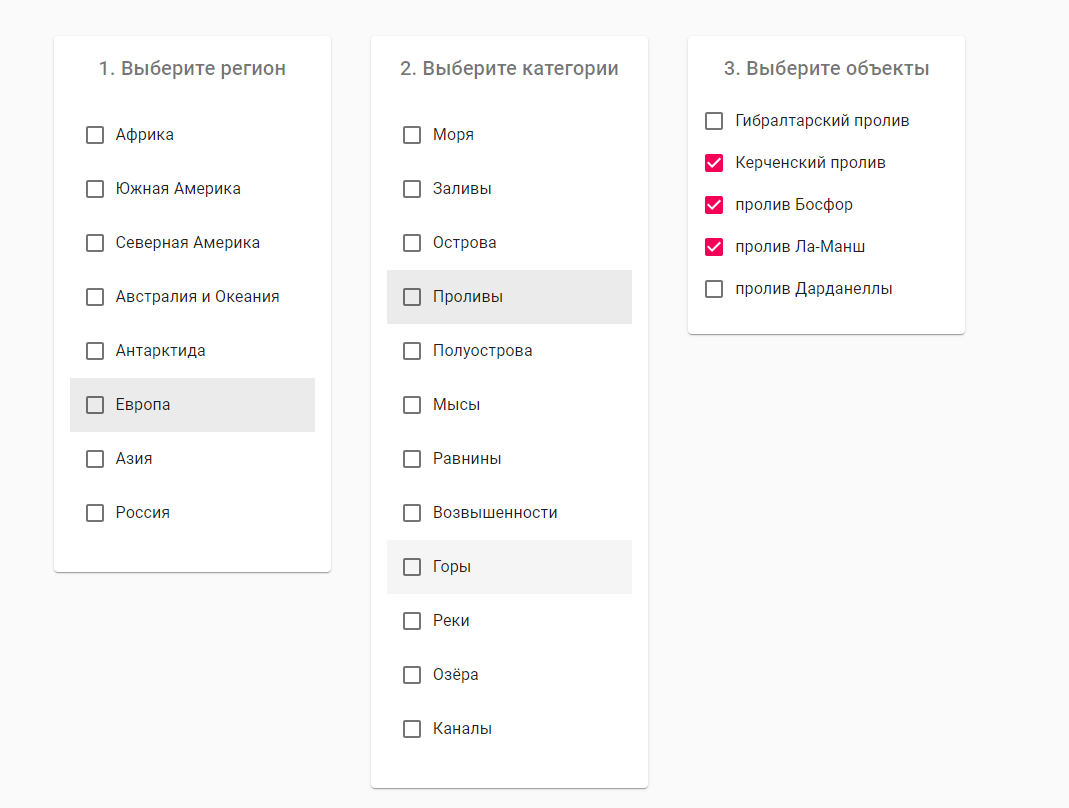The height and width of the screenshot is (808, 1069).
Task: Select Южная Америка region checkbox
Action: pos(95,189)
